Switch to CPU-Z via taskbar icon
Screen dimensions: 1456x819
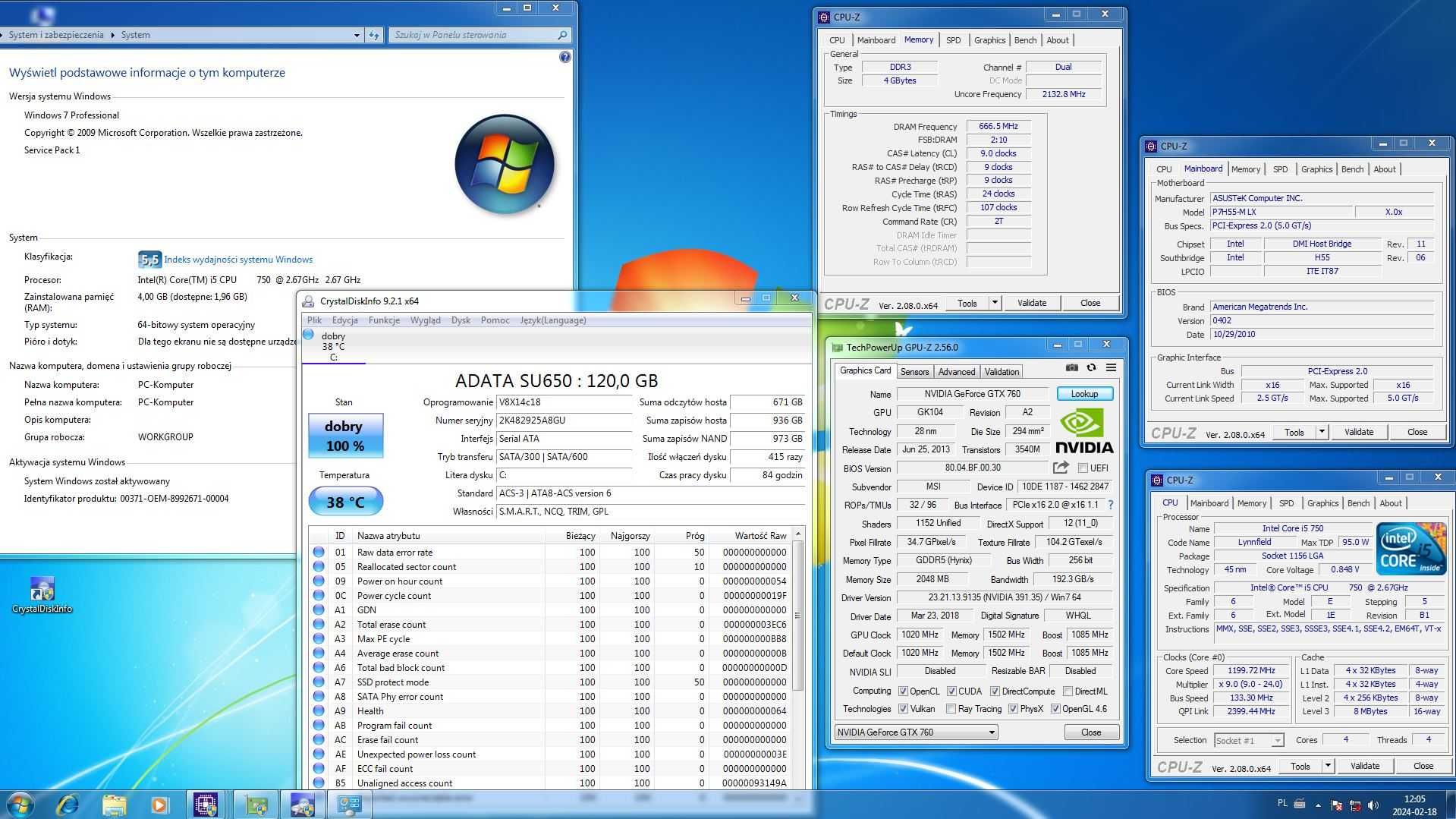click(206, 805)
